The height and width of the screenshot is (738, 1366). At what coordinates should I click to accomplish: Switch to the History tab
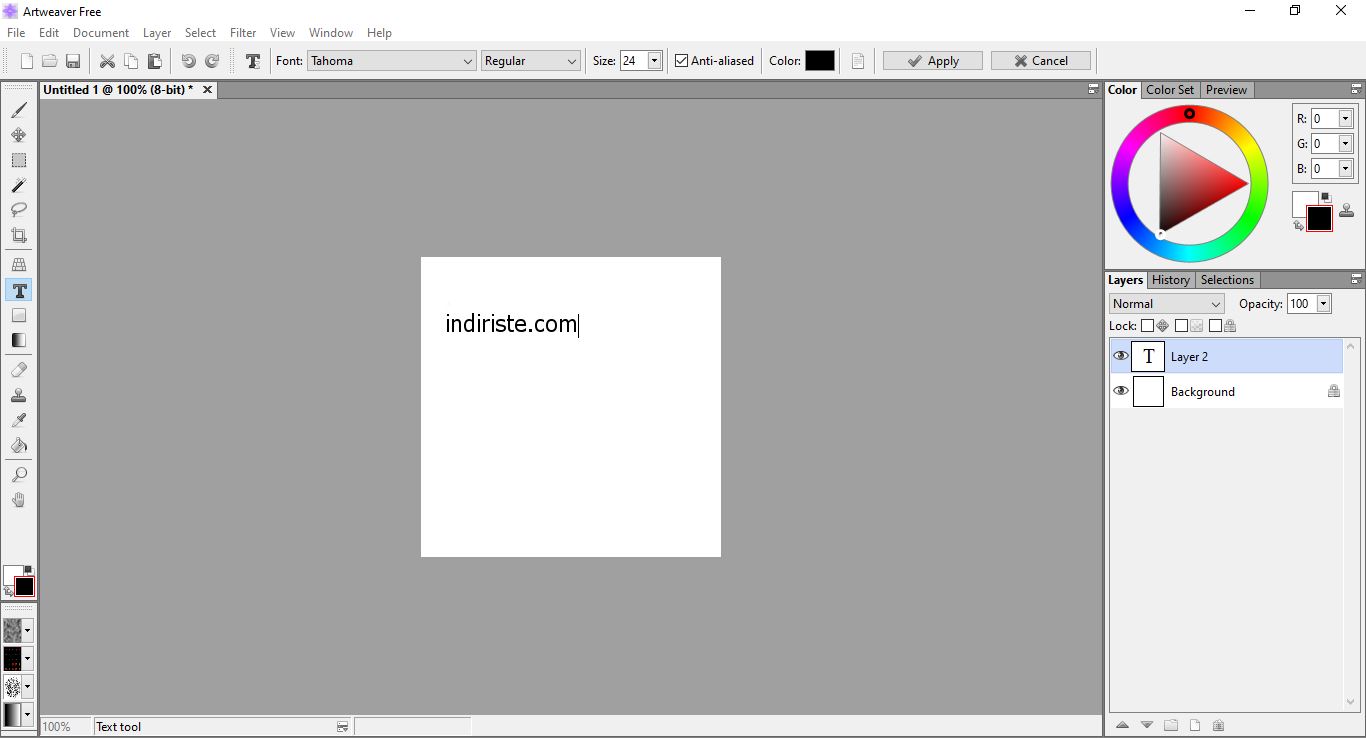1170,280
